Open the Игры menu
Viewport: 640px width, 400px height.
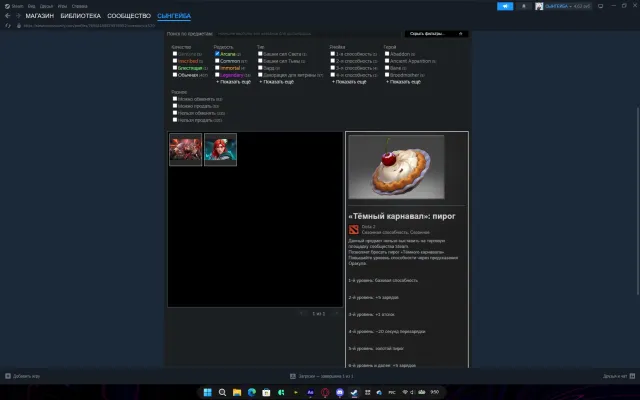click(x=62, y=6)
